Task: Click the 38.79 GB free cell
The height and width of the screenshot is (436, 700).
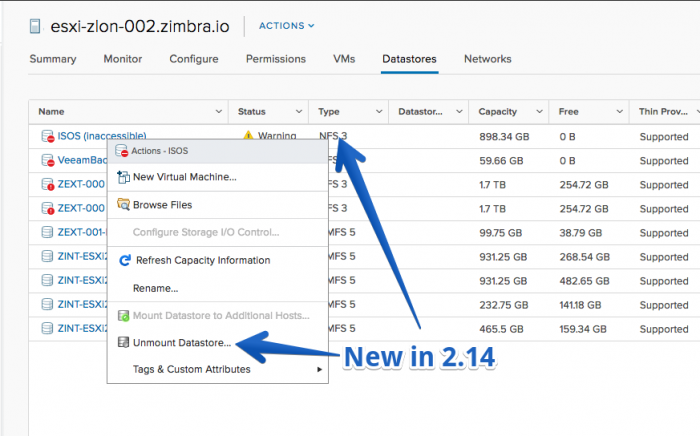Action: [581, 233]
